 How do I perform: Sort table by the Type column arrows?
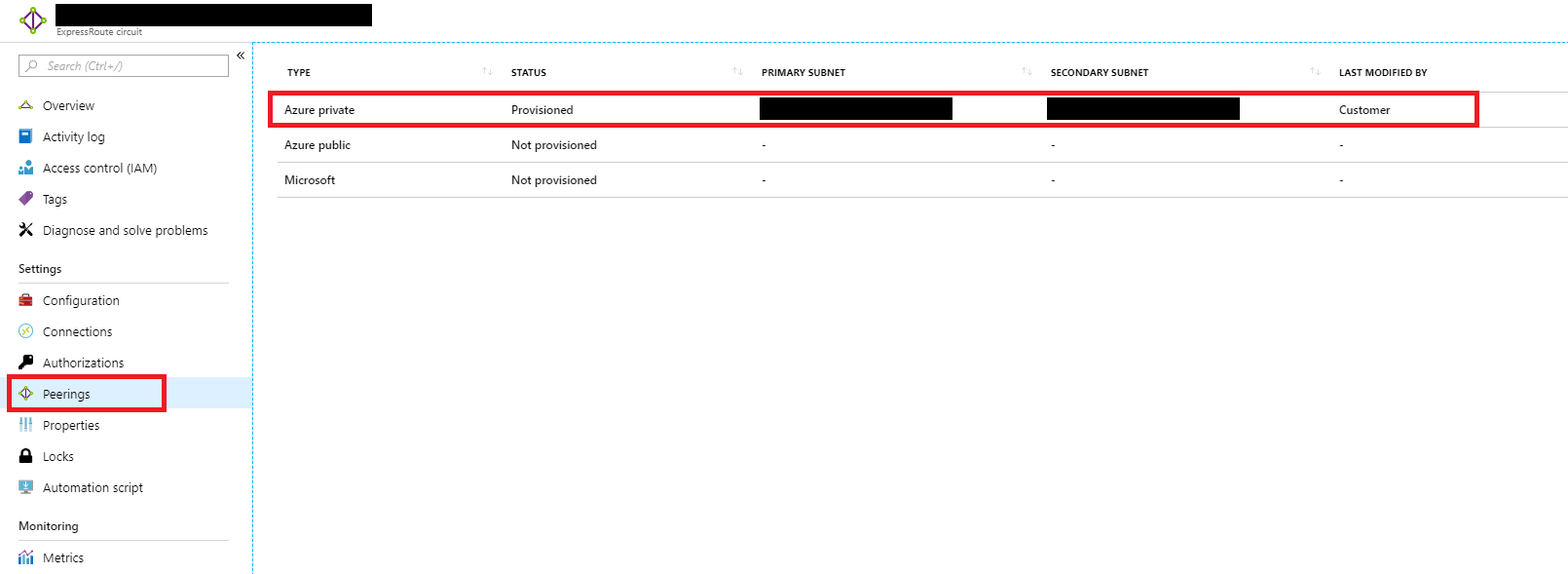pos(487,72)
